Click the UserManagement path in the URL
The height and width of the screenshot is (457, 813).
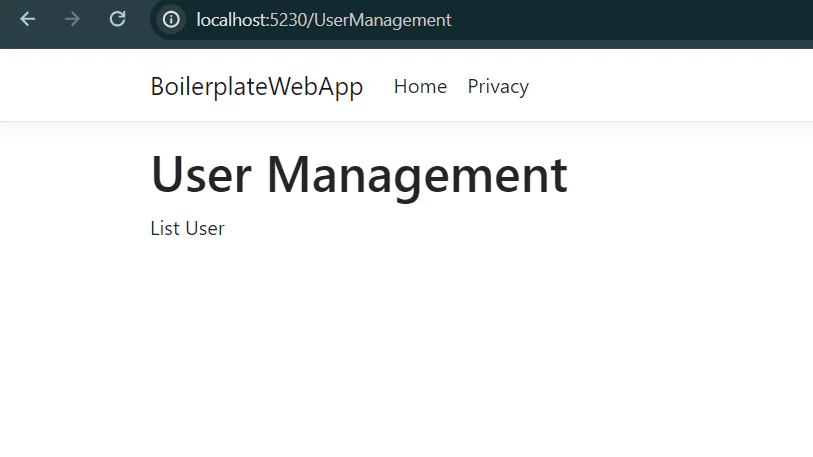[383, 19]
